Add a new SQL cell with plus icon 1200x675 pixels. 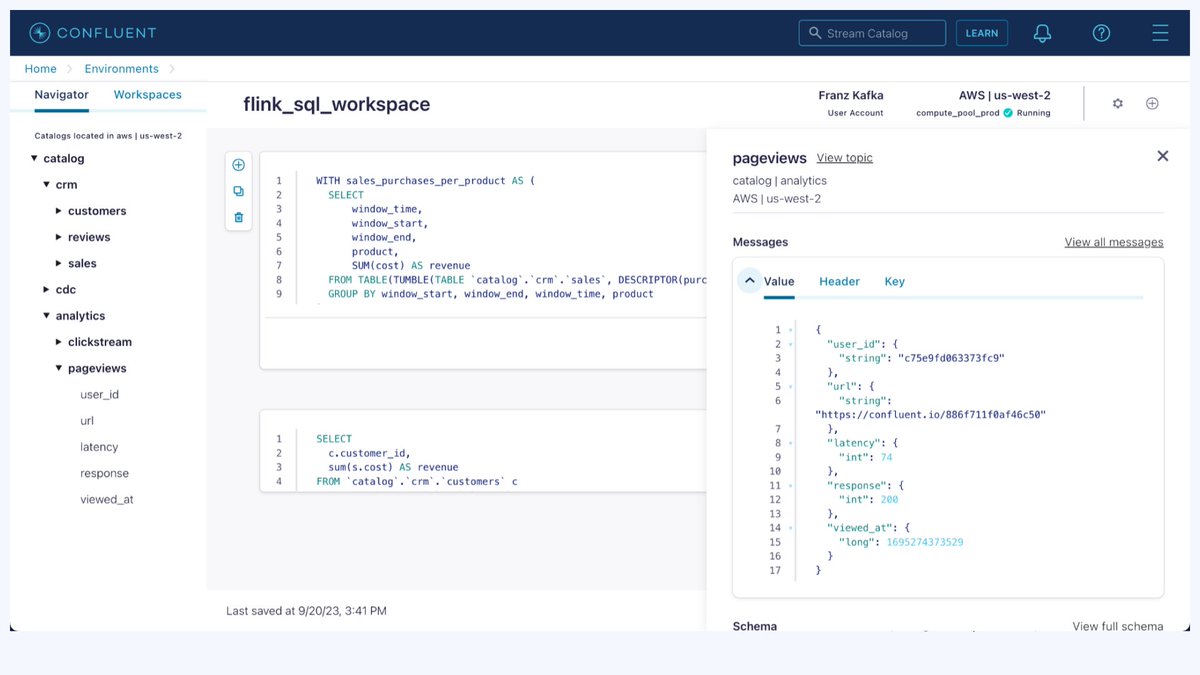[238, 165]
